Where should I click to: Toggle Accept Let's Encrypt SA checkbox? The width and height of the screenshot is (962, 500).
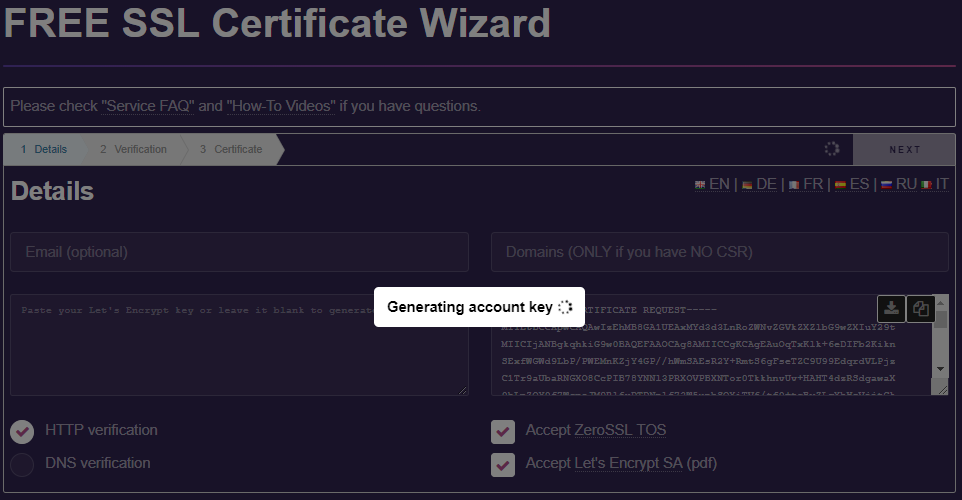pos(503,464)
